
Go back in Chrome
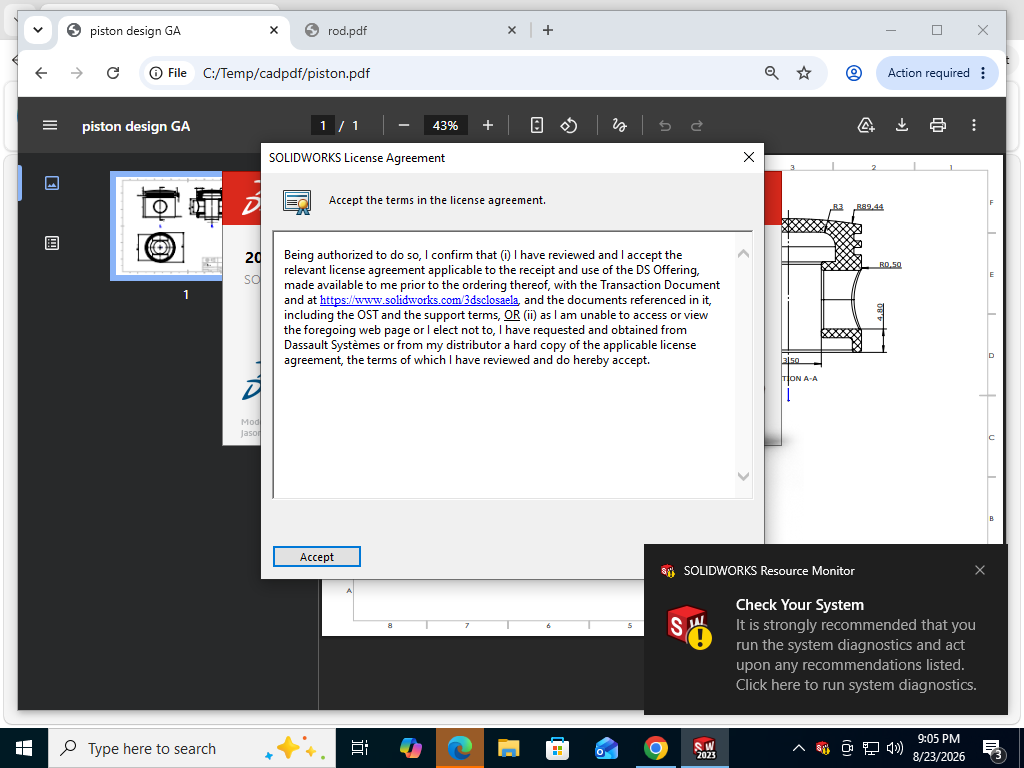coord(41,73)
